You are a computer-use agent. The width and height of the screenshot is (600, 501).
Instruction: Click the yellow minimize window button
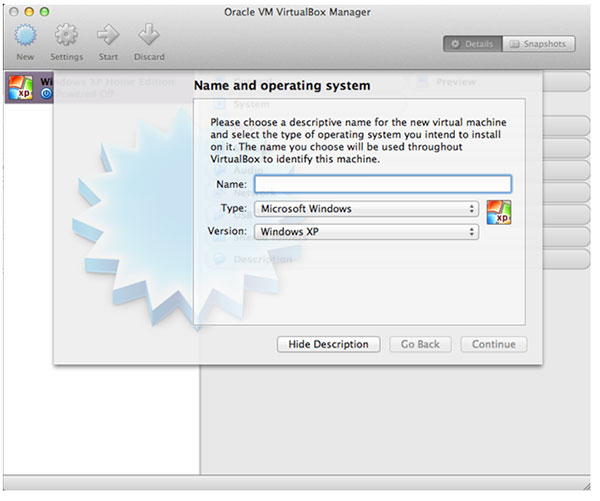29,12
